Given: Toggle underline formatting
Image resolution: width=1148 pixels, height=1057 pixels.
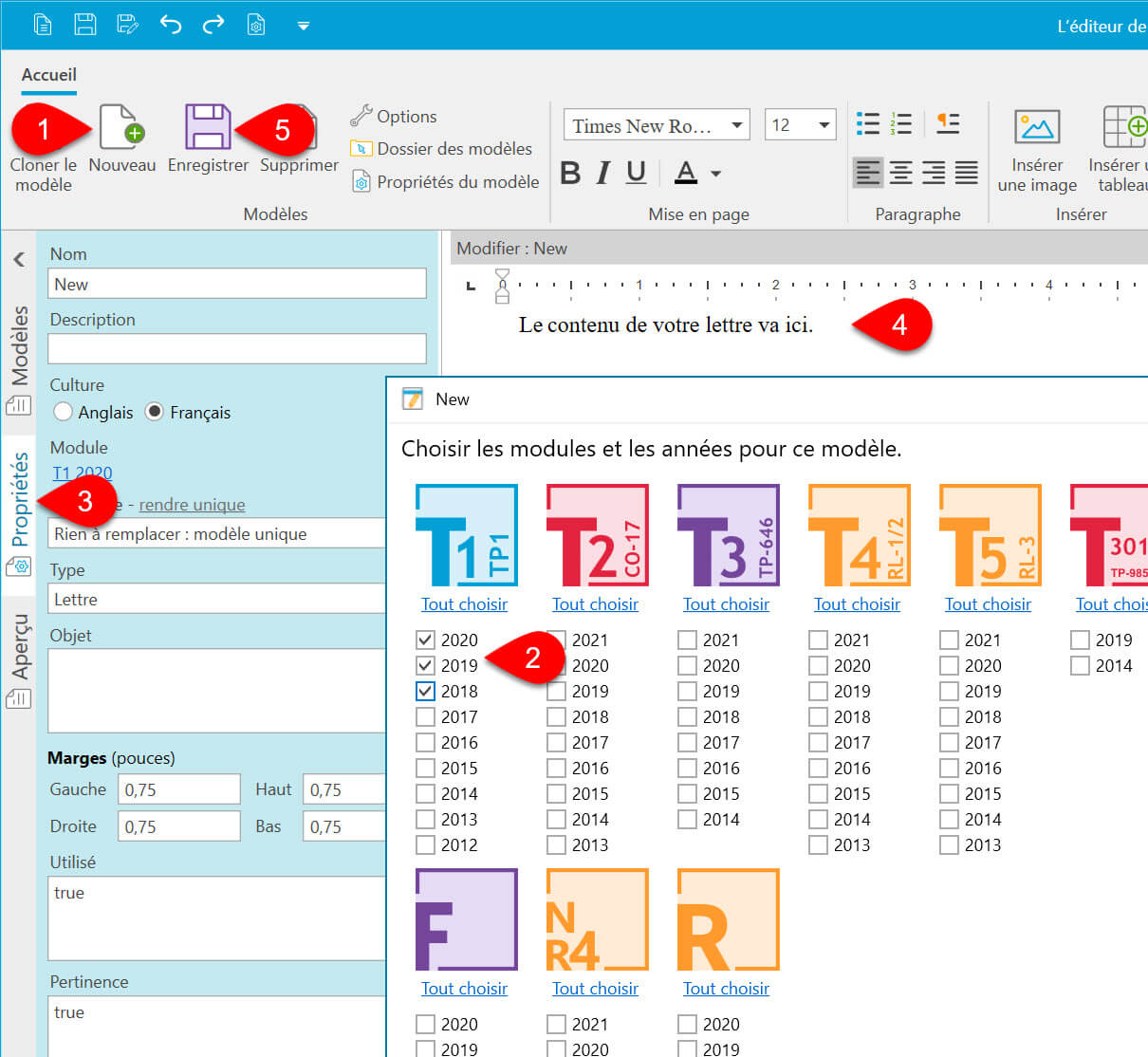Looking at the screenshot, I should point(637,173).
